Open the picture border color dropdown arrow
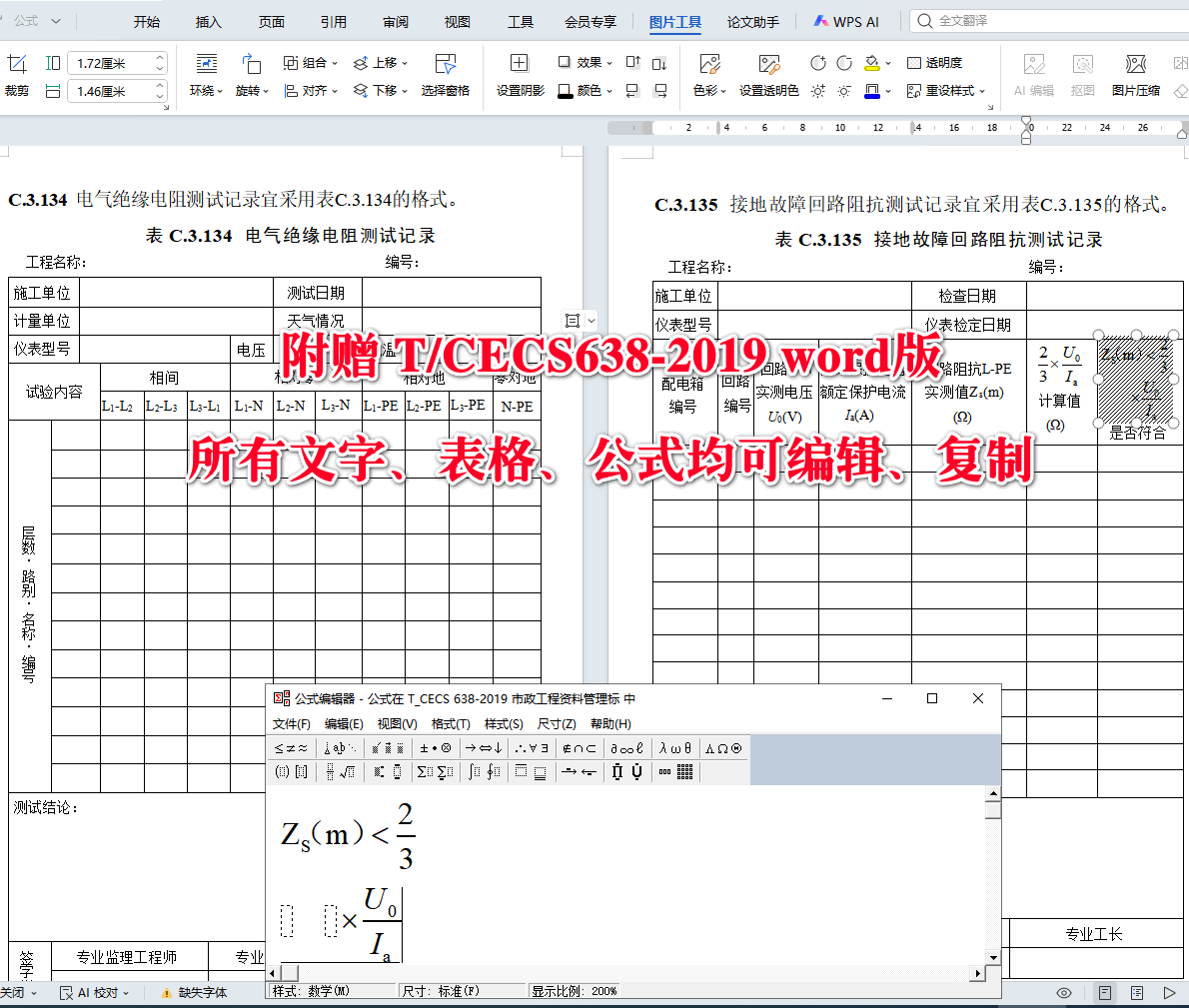The height and width of the screenshot is (1008, 1189). [x=888, y=92]
